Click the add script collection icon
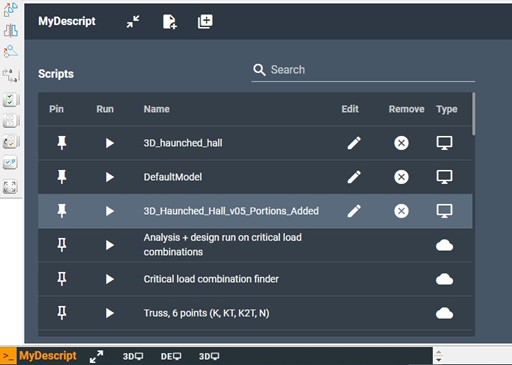This screenshot has width=512, height=365. pyautogui.click(x=205, y=22)
